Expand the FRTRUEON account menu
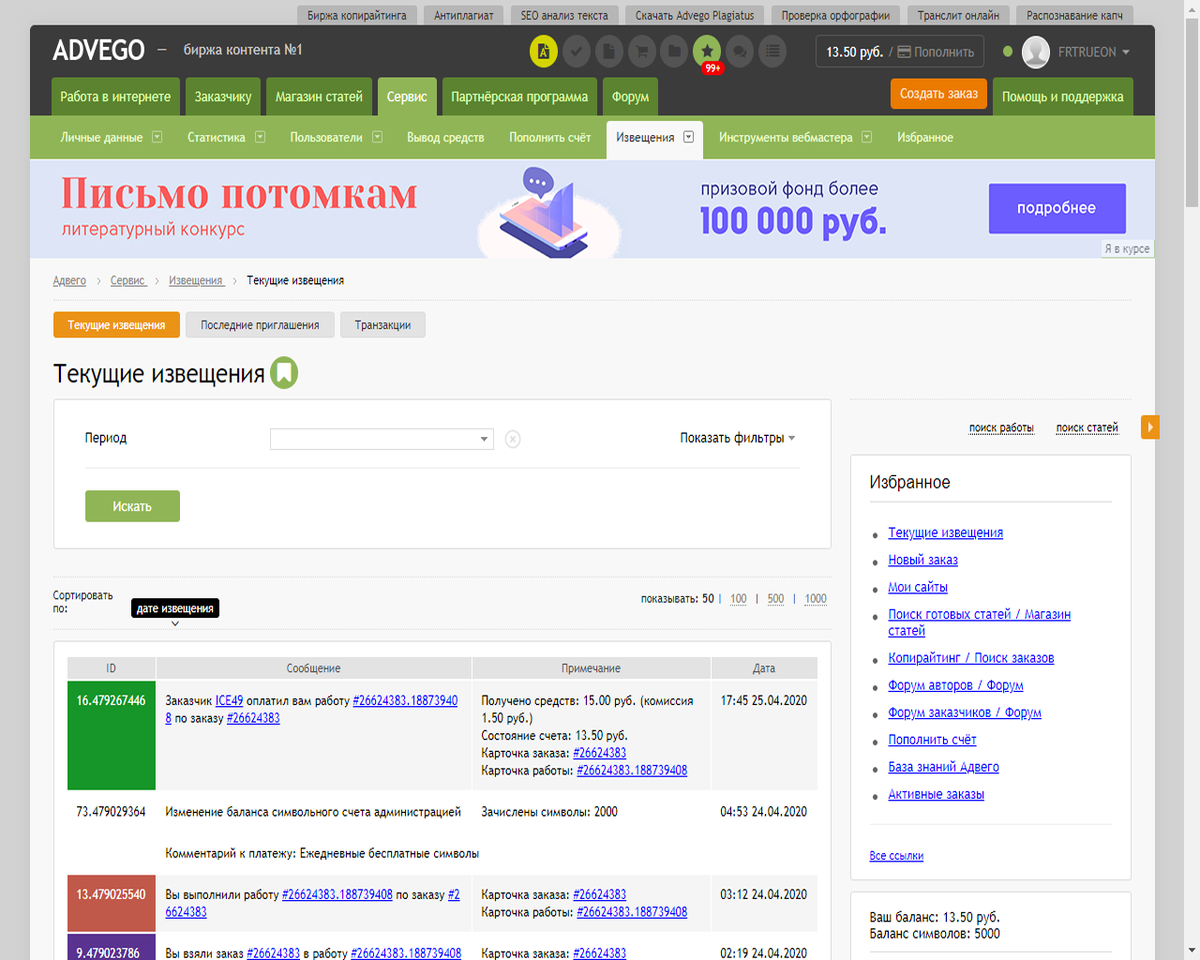The height and width of the screenshot is (960, 1200). 1094,52
